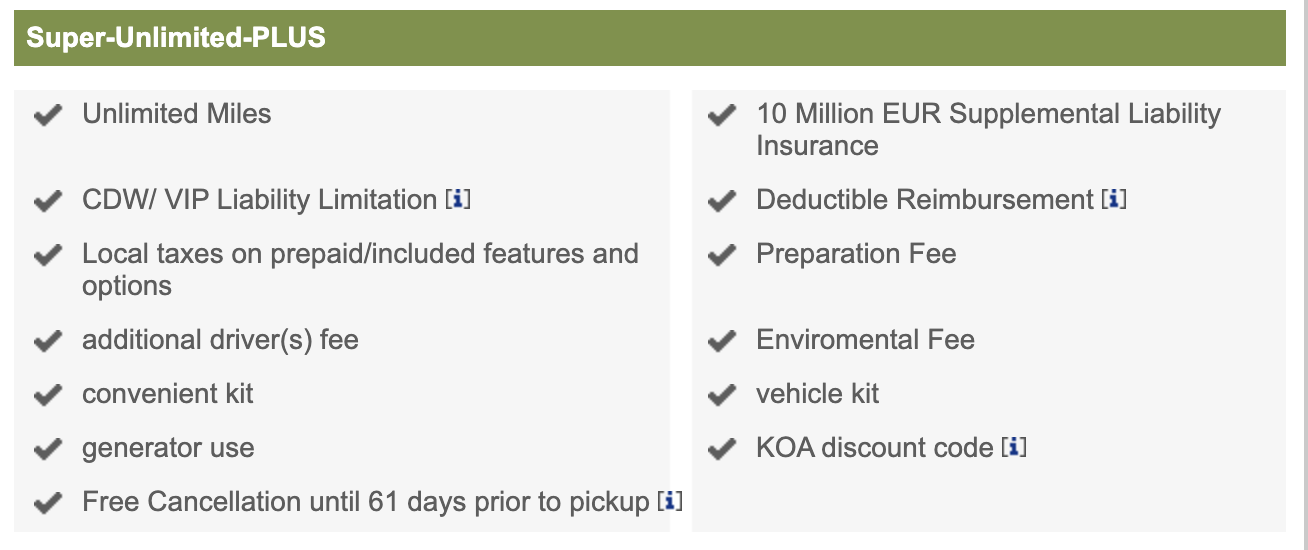The image size is (1308, 550).
Task: Click checkmark next to vehicle kit
Action: pos(721,396)
